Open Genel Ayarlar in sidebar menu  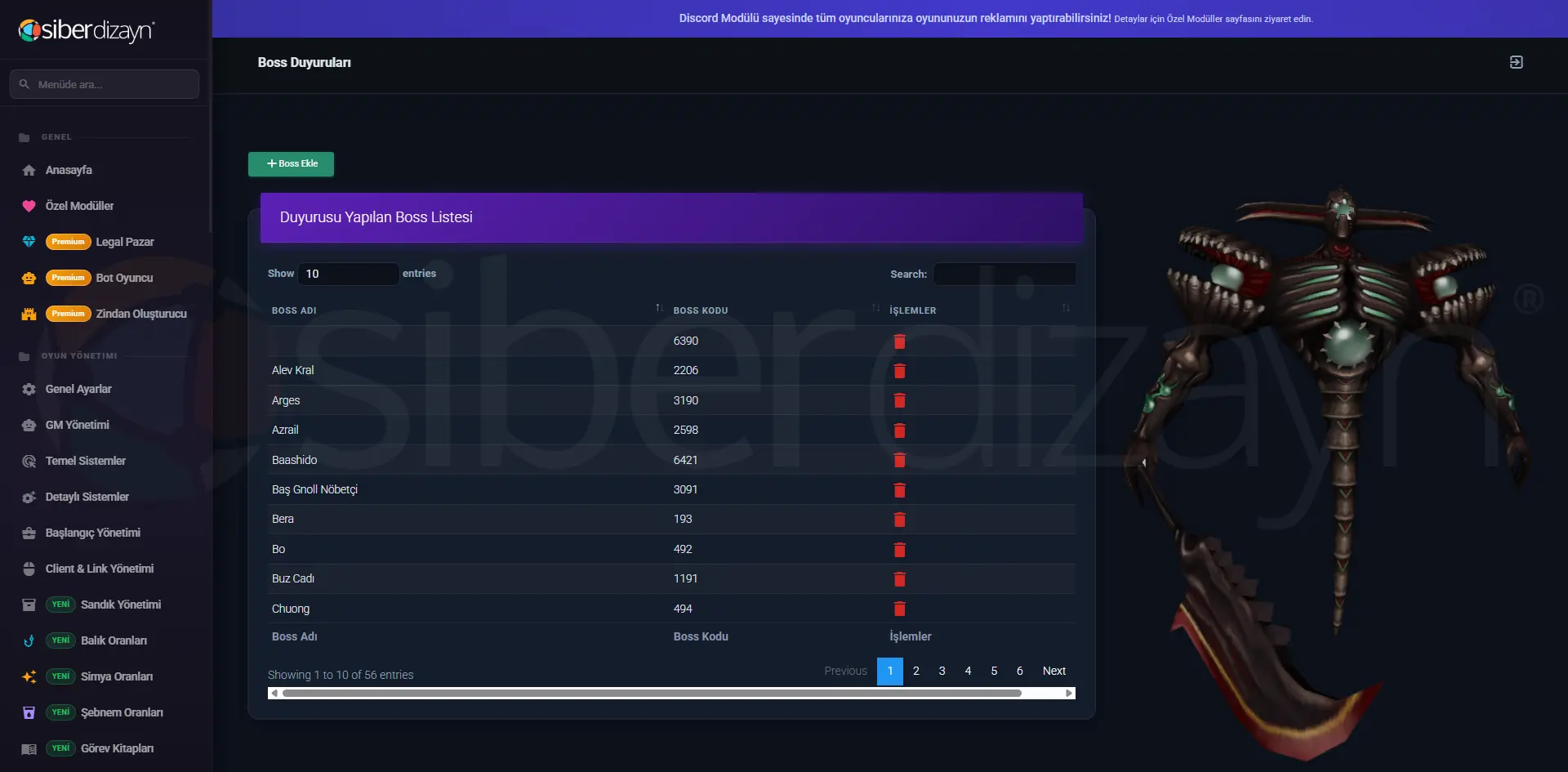[x=78, y=389]
